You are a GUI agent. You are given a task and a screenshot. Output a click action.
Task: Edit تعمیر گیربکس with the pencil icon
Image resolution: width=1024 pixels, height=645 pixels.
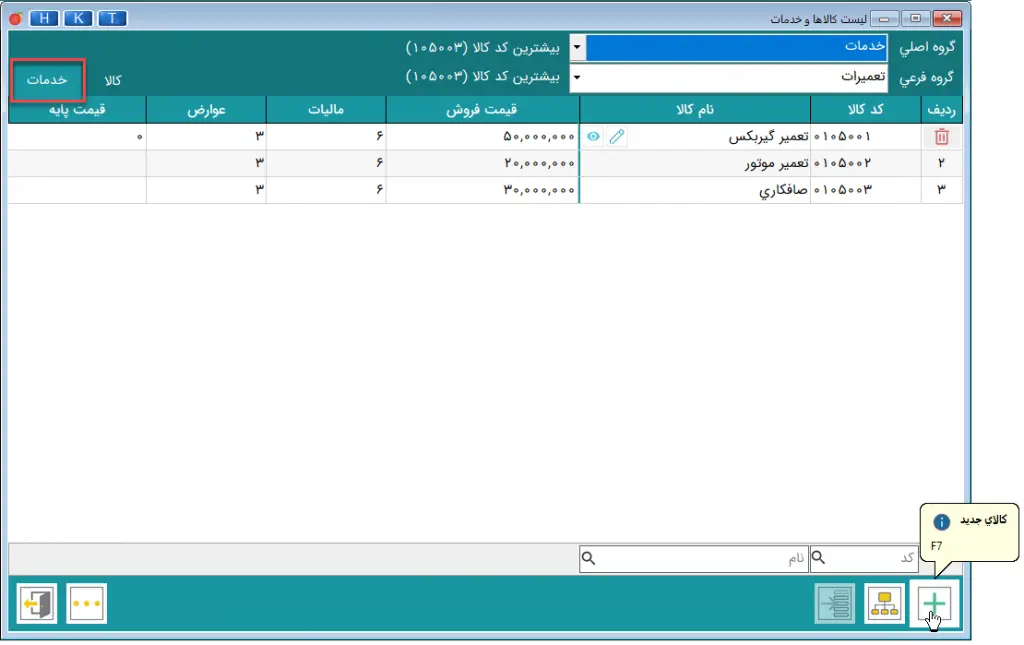click(x=617, y=136)
